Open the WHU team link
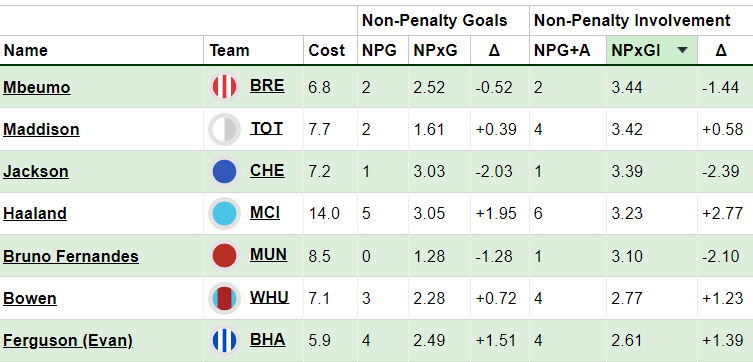Image resolution: width=753 pixels, height=362 pixels. click(269, 297)
